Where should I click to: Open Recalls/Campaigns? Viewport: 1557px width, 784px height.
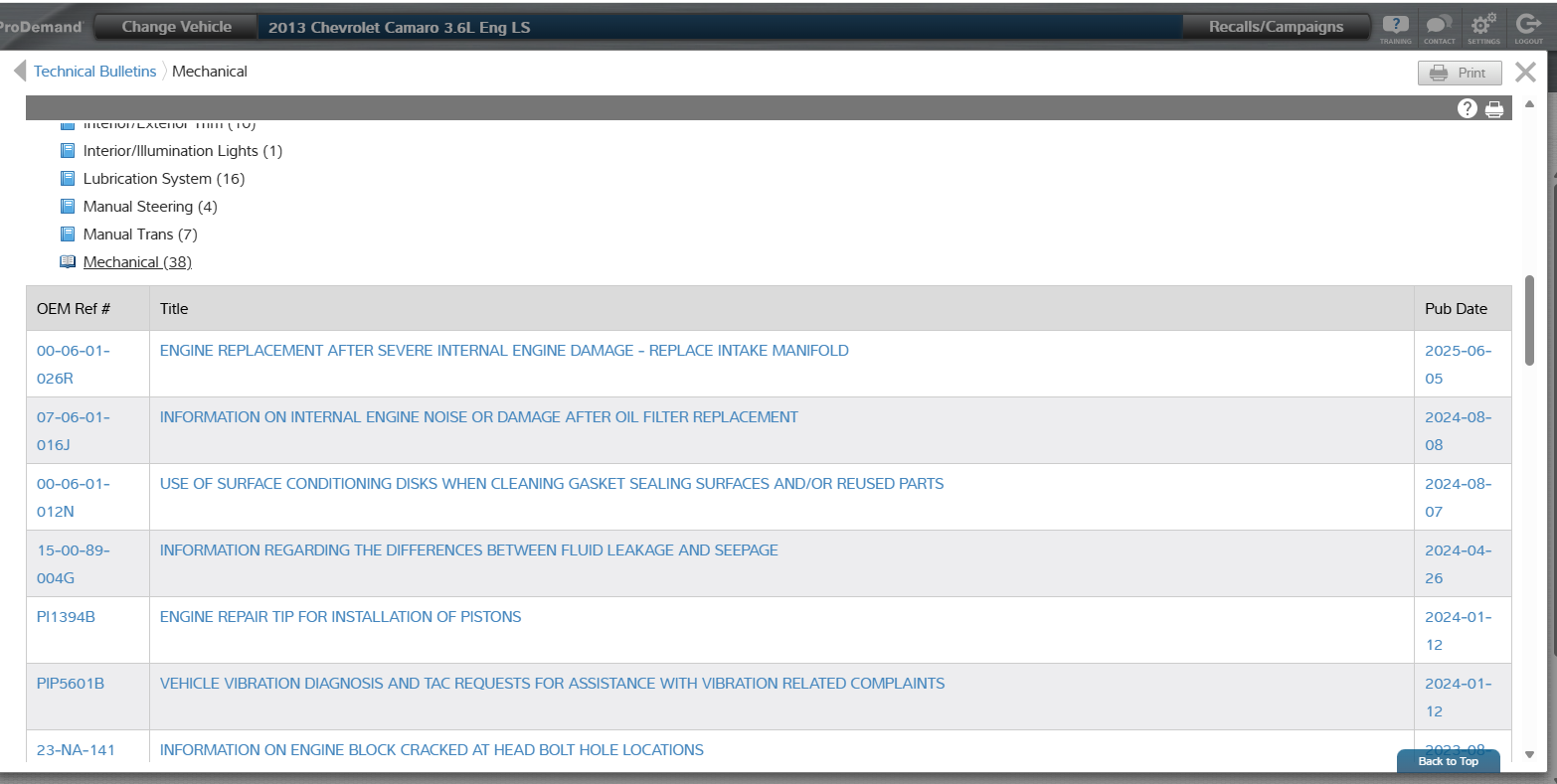click(1276, 27)
